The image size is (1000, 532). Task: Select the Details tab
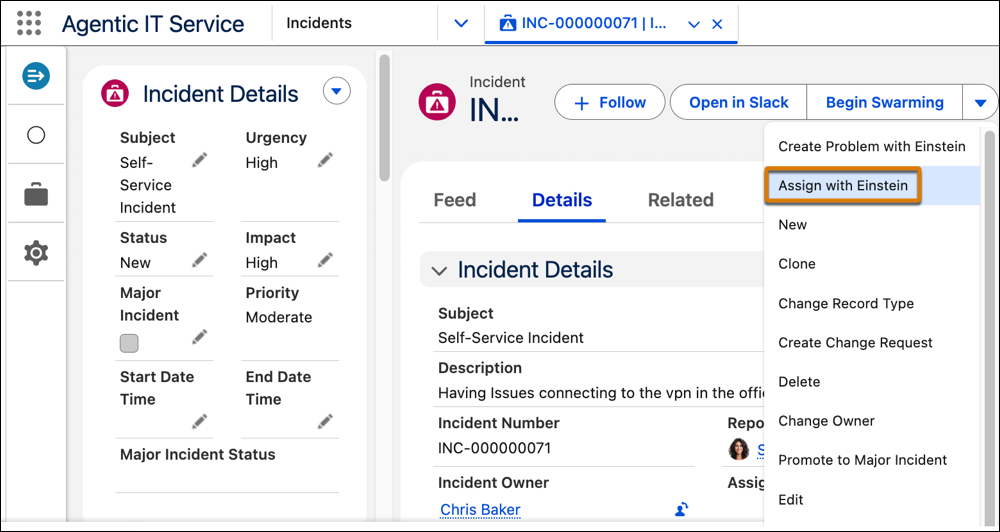562,200
